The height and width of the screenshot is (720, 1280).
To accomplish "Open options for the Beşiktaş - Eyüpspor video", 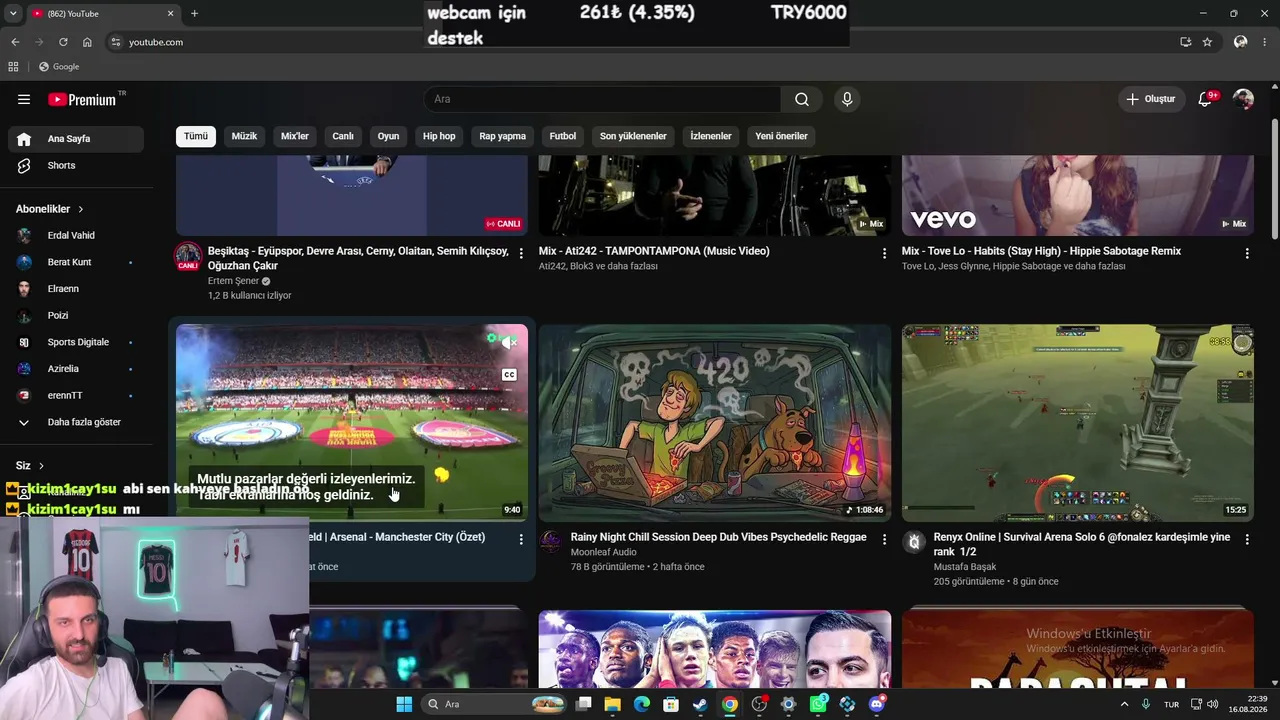I will point(521,254).
